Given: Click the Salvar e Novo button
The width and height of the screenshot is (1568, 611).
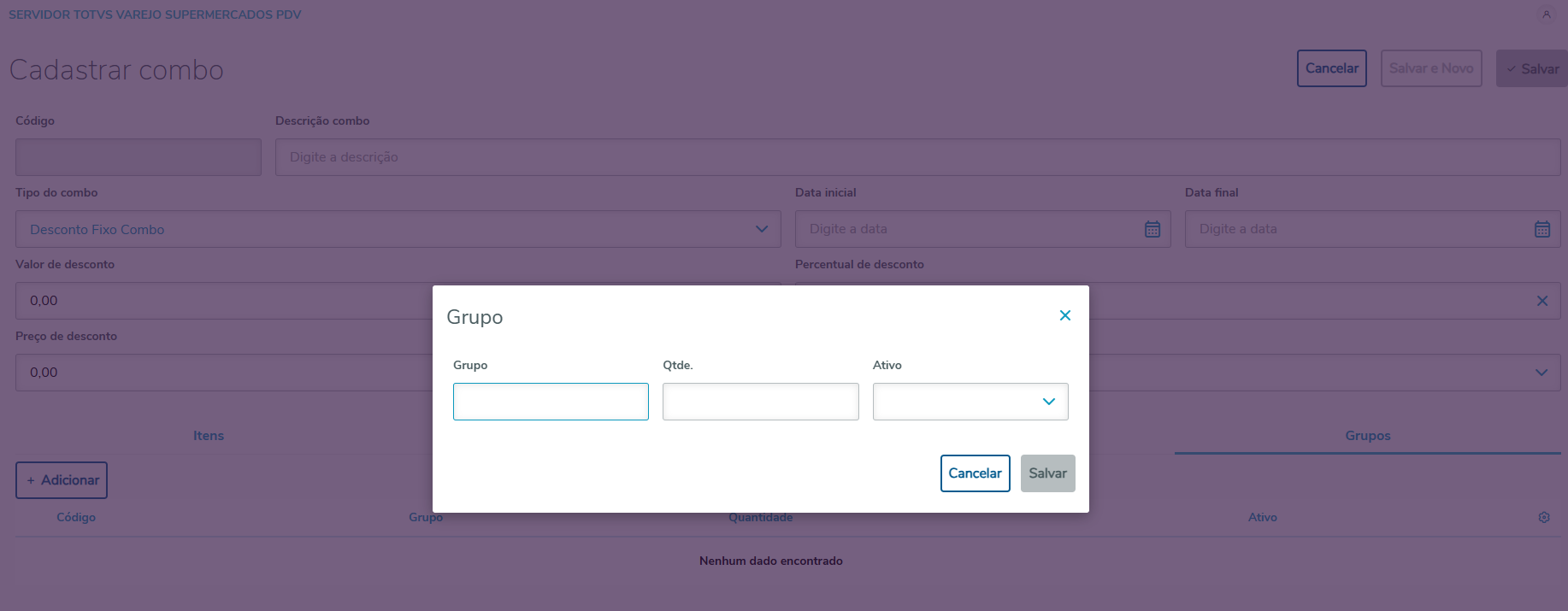Looking at the screenshot, I should [1431, 68].
